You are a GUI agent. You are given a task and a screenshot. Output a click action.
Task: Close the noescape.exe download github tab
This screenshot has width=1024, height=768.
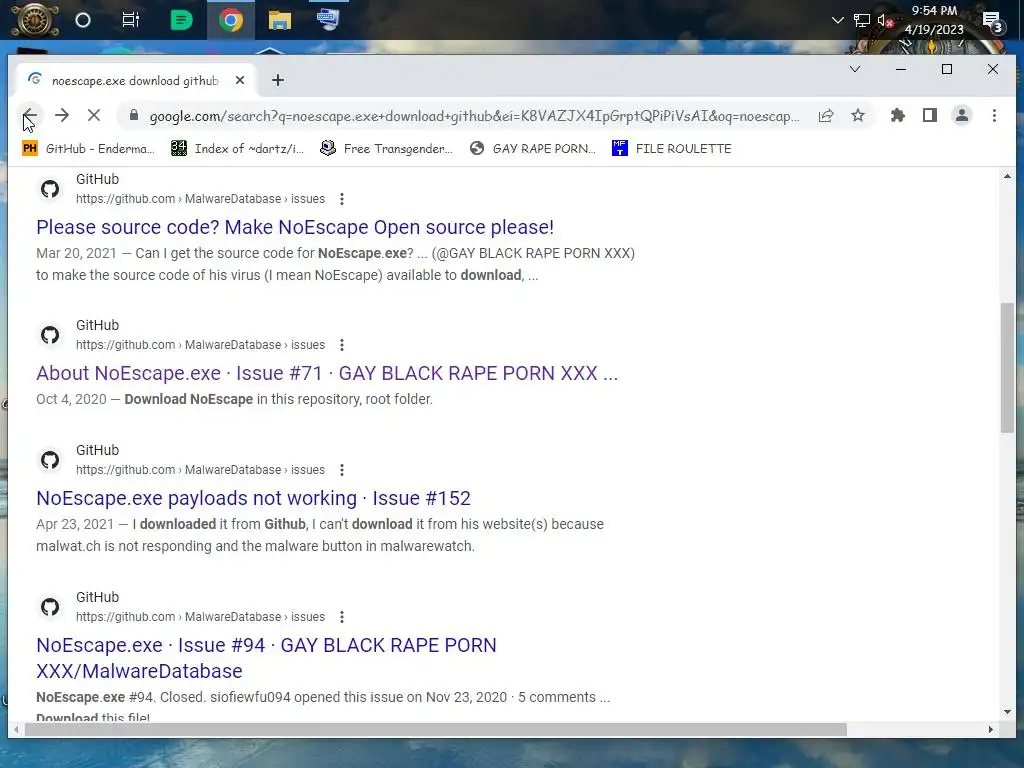240,80
